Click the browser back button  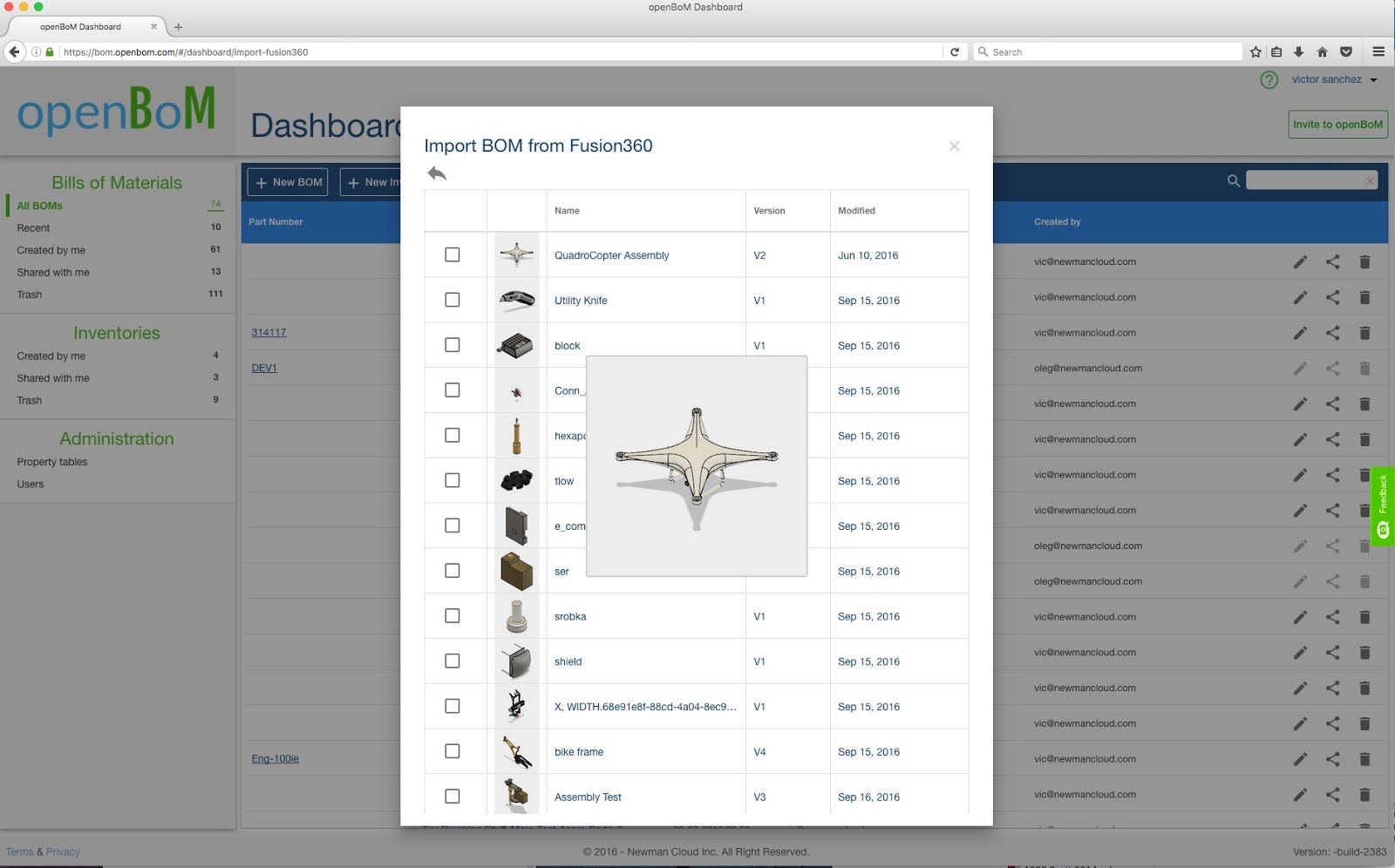click(x=14, y=51)
